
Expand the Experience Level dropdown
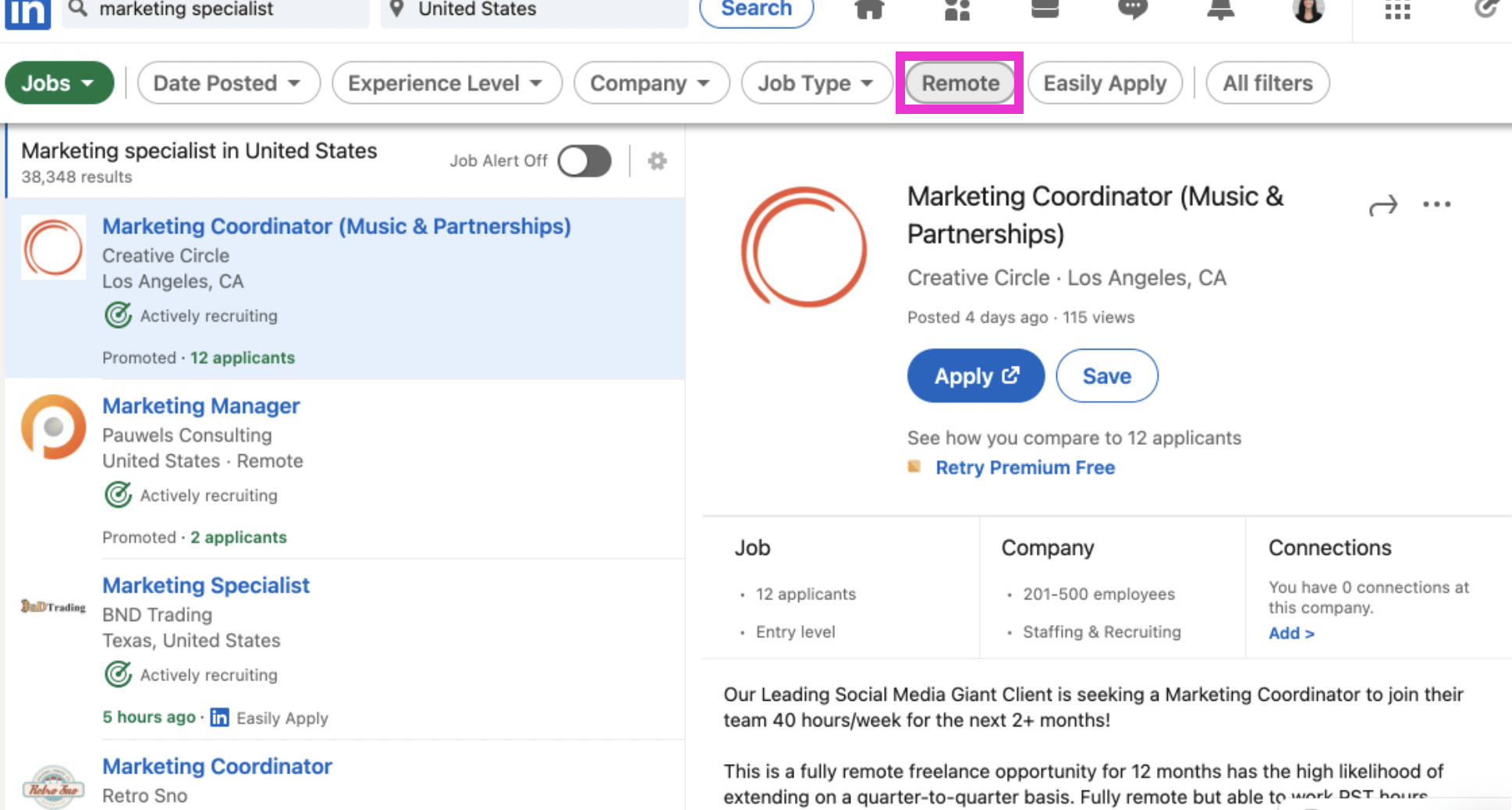(446, 83)
